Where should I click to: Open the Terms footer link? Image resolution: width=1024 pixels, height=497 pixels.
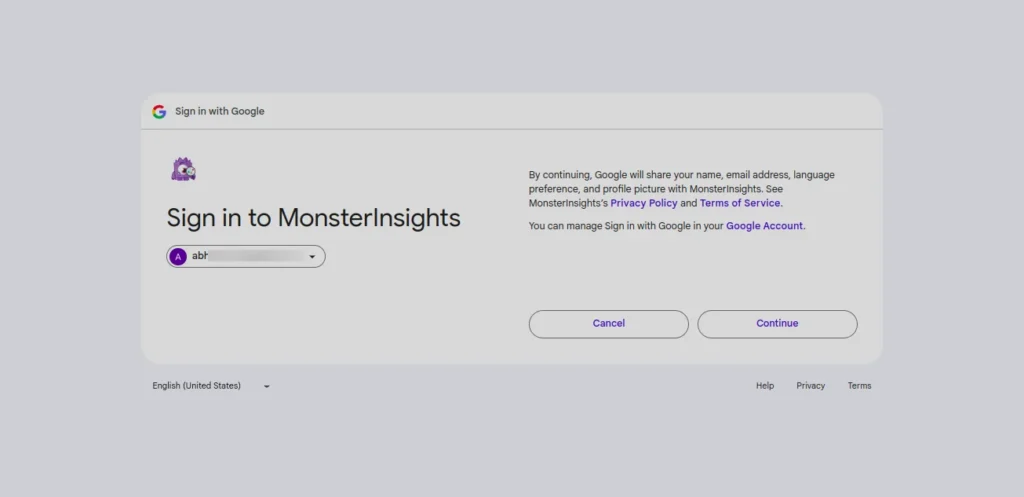[x=860, y=386]
